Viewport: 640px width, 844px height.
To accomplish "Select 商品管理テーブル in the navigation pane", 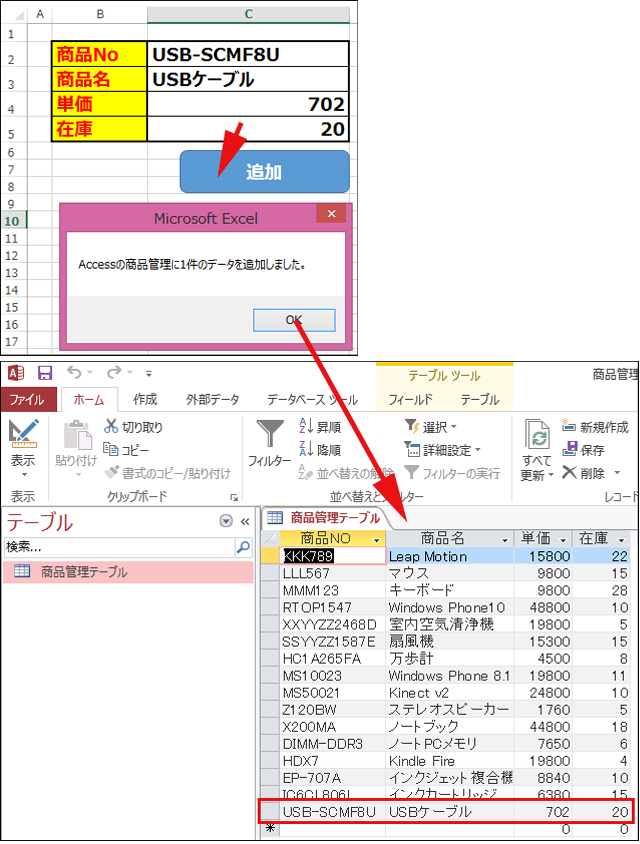I will (84, 572).
